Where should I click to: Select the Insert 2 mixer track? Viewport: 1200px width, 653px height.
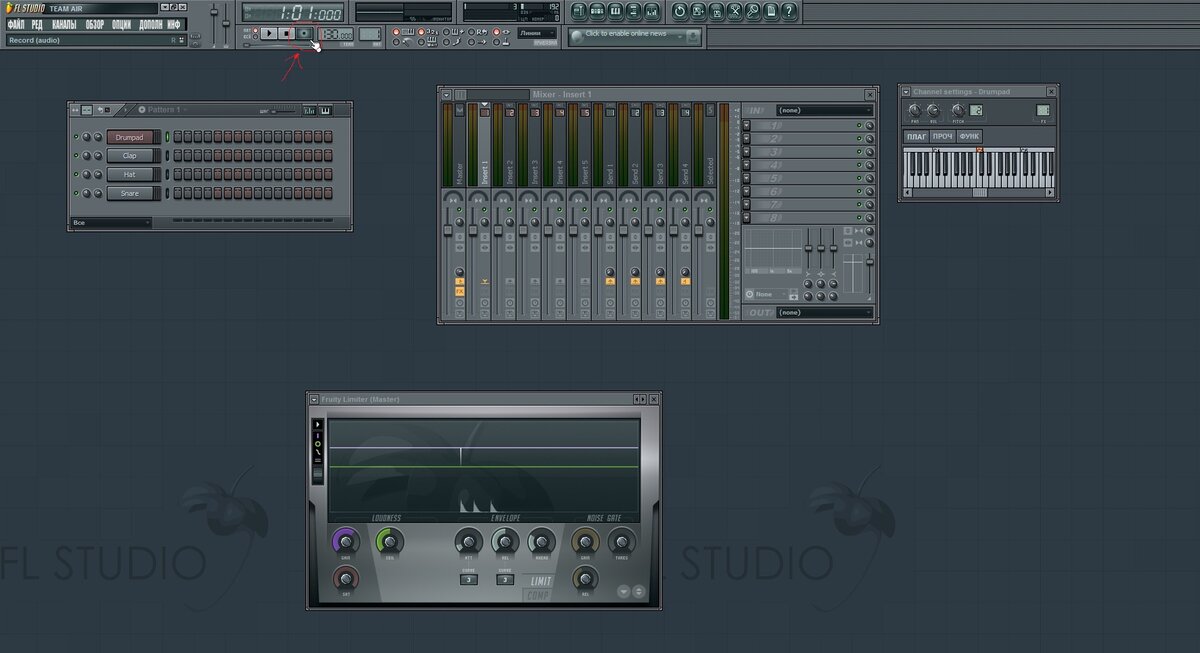pos(509,145)
